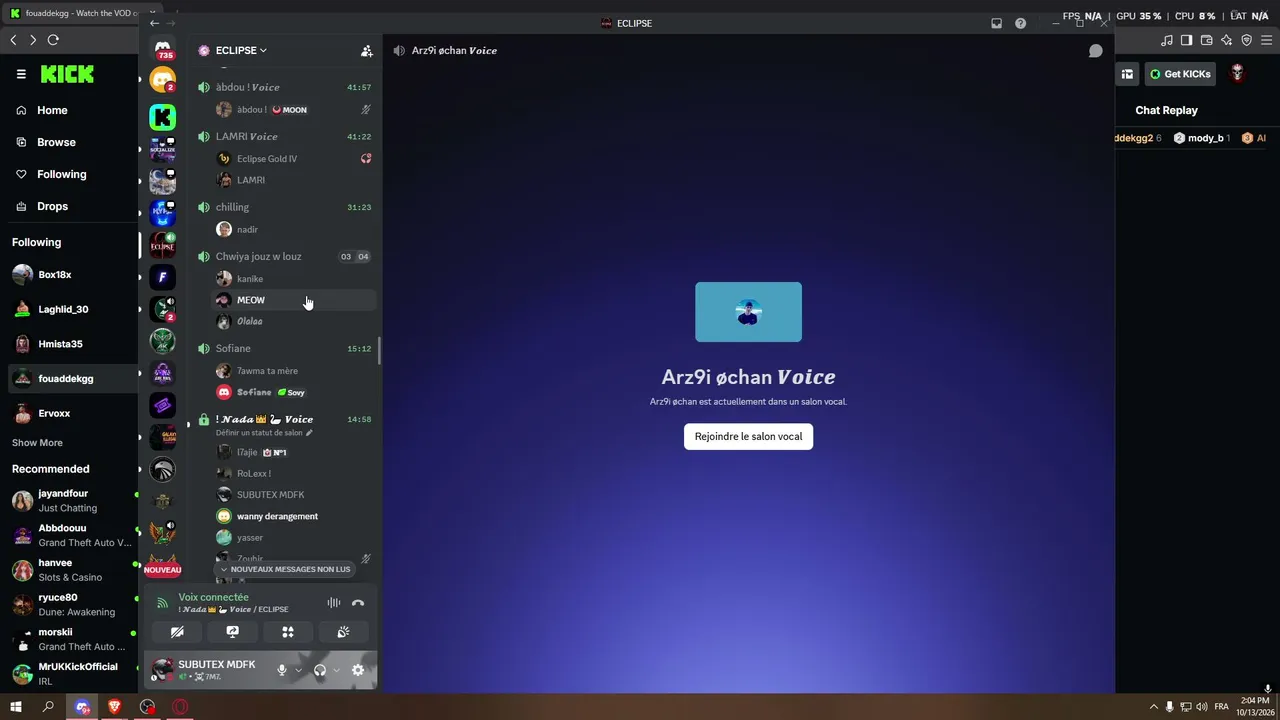Toggle the camera on in Discord
This screenshot has width=1280, height=720.
[177, 632]
